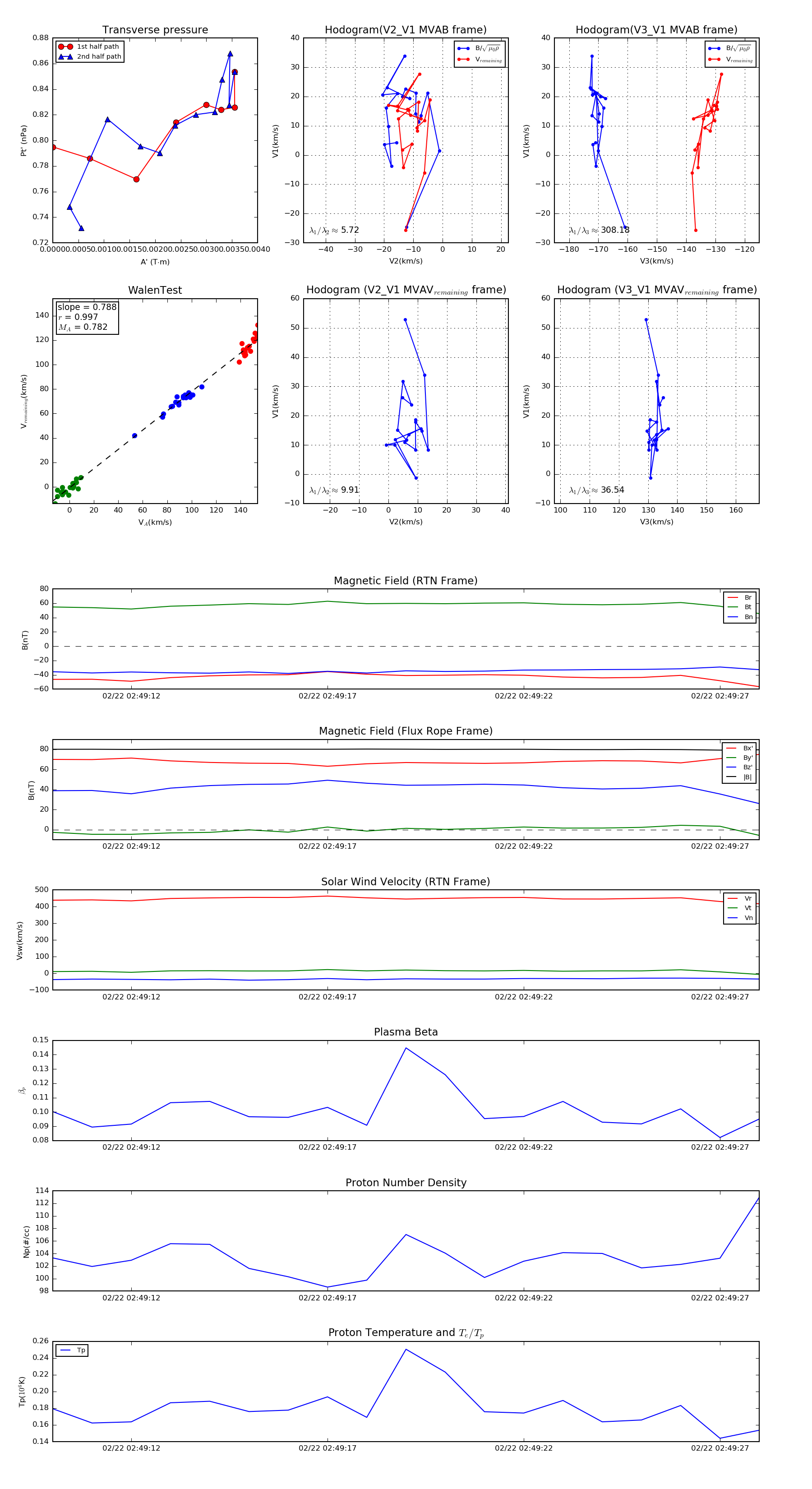Click '02/22 02:49:17' tick under Plasma Beta
This screenshot has height=1489, width=812.
(x=328, y=1147)
